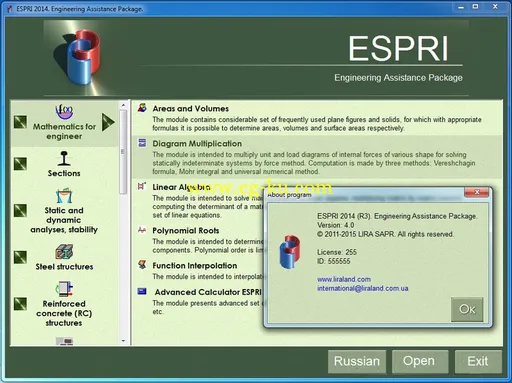The image size is (512, 383).
Task: Click ESPRI logo in About dialog
Action: click(x=290, y=252)
